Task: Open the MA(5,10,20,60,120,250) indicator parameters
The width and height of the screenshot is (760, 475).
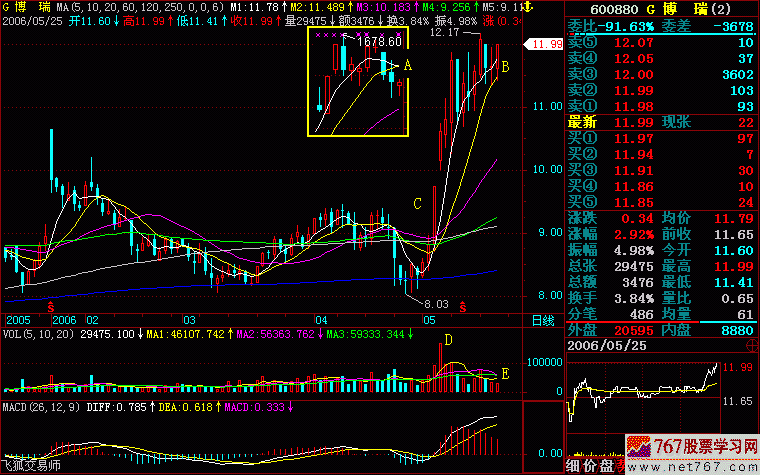Action: 132,7
